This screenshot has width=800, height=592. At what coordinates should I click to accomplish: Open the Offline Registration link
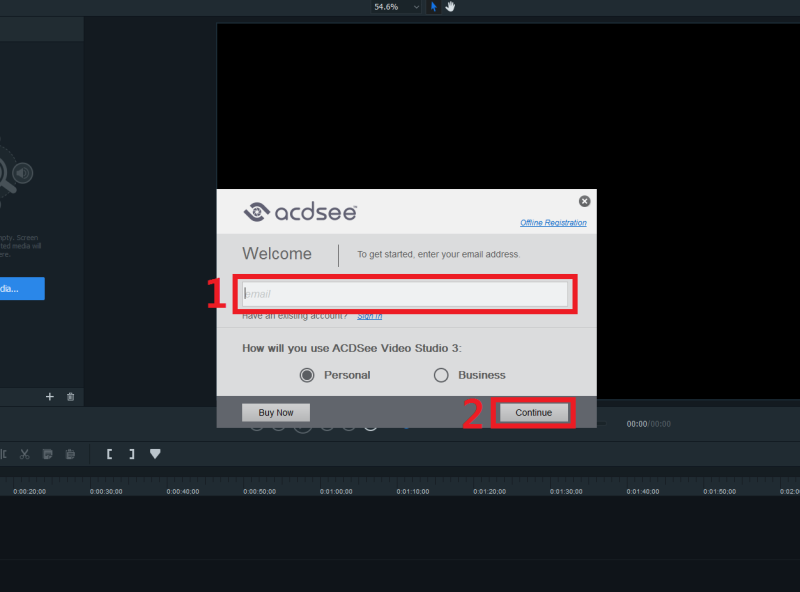(x=553, y=223)
